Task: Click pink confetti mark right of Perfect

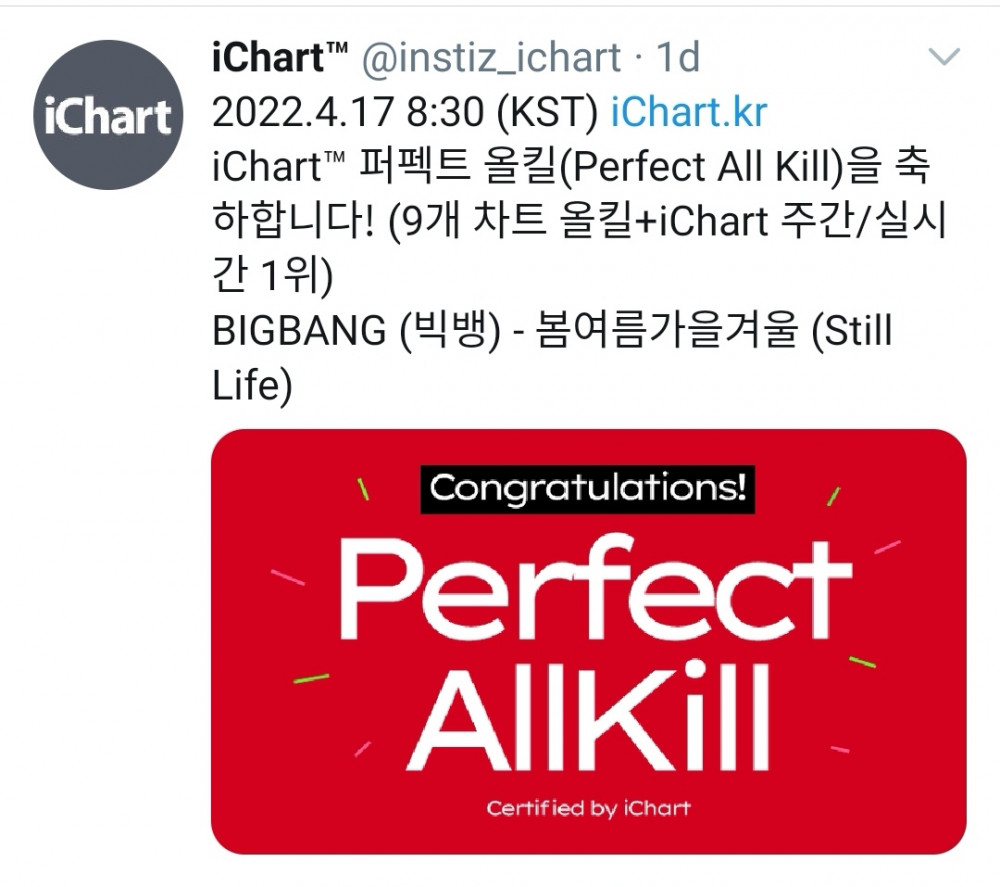Action: point(887,547)
